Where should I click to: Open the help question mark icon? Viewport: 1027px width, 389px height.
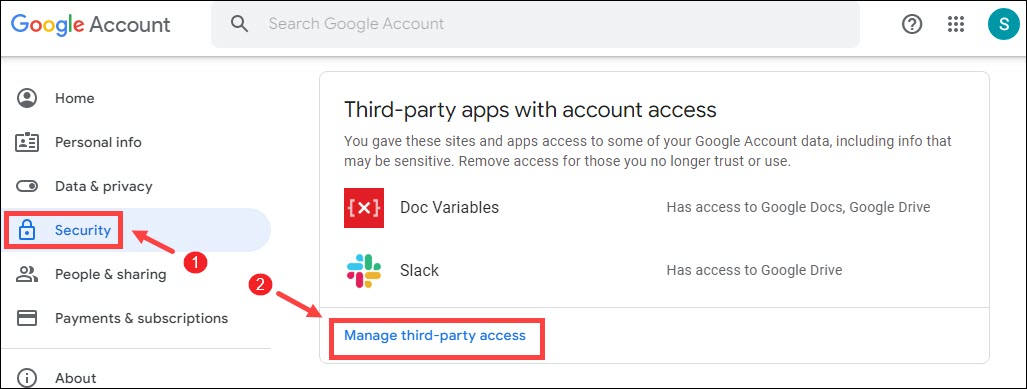[912, 24]
